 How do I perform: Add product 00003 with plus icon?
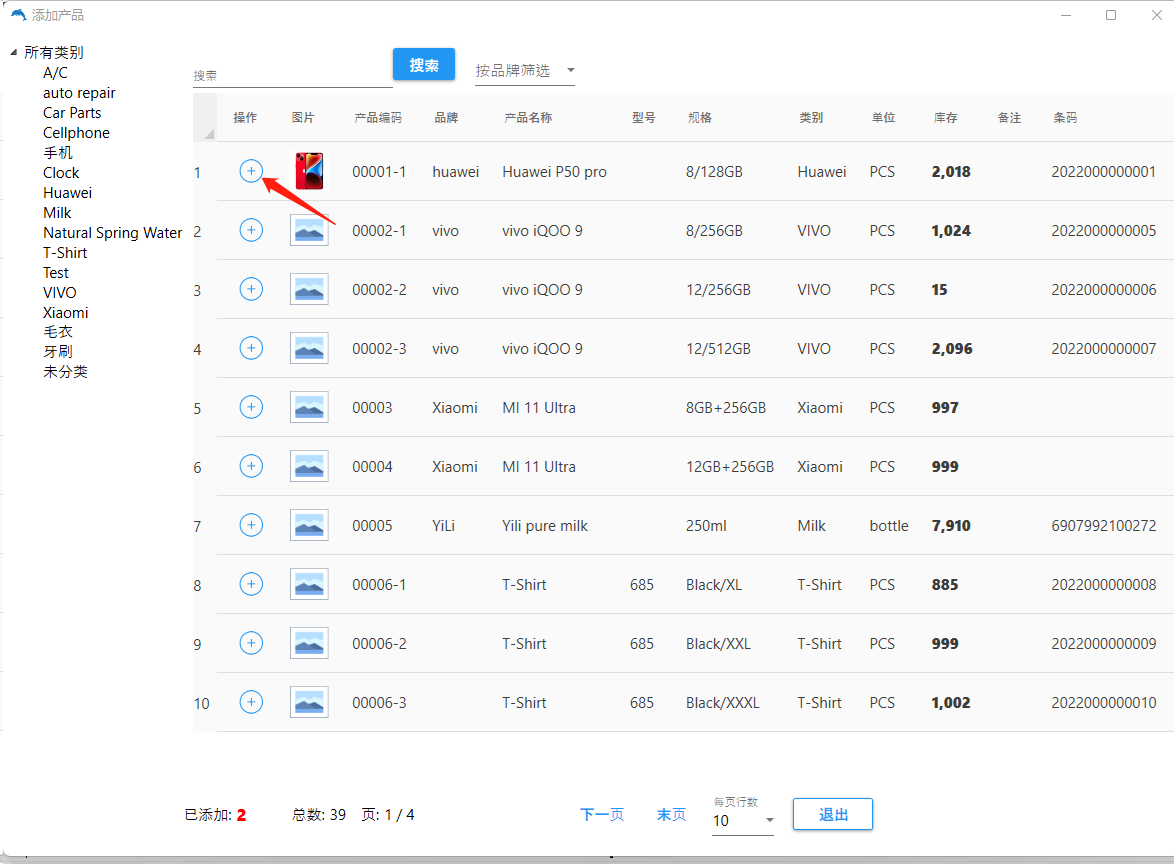coord(251,407)
